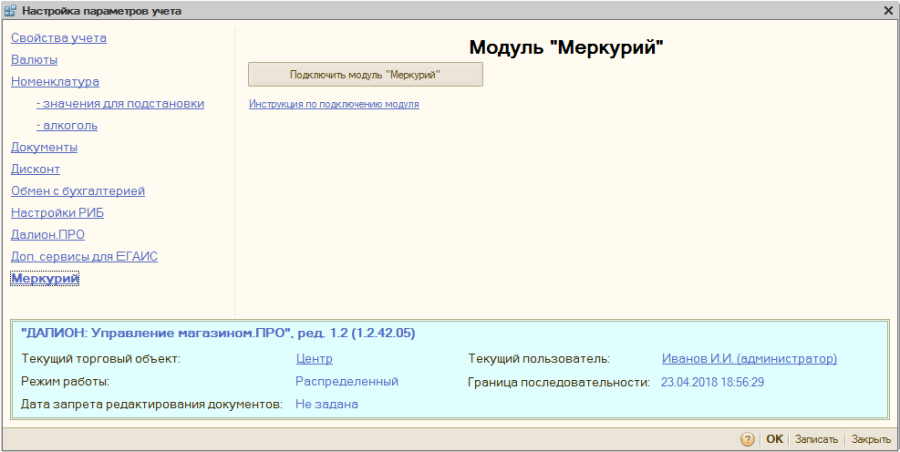Click the Распределенный mode value
Screen dimensions: 900x452
click(347, 381)
